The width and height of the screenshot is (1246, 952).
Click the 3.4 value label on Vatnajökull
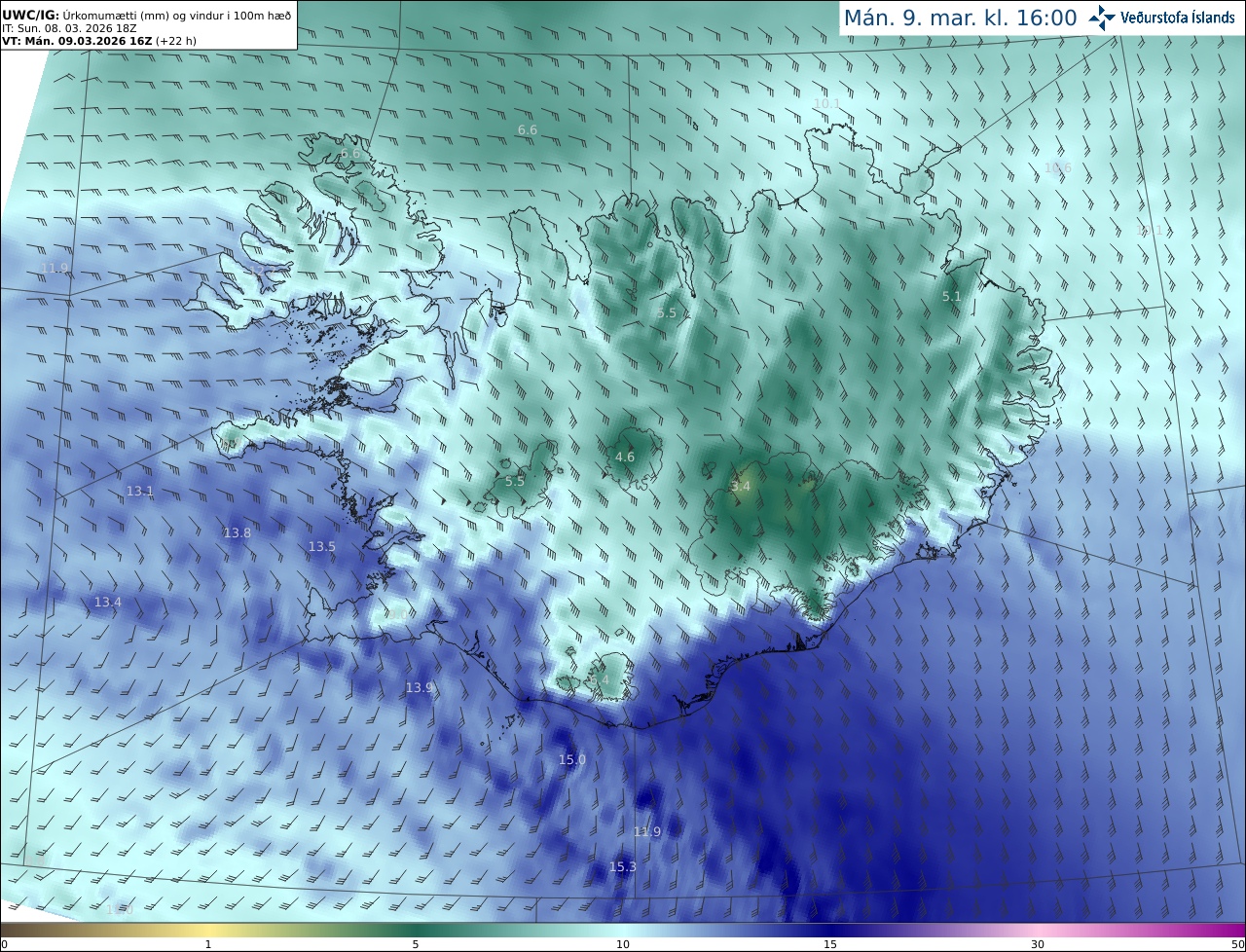(741, 486)
